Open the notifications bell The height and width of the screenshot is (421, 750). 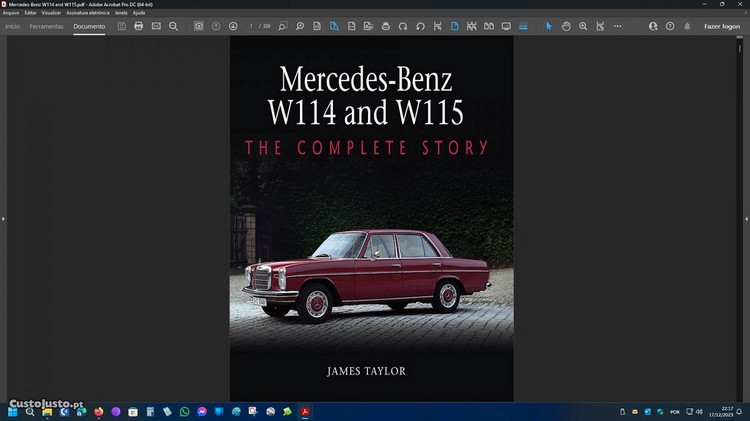point(687,26)
